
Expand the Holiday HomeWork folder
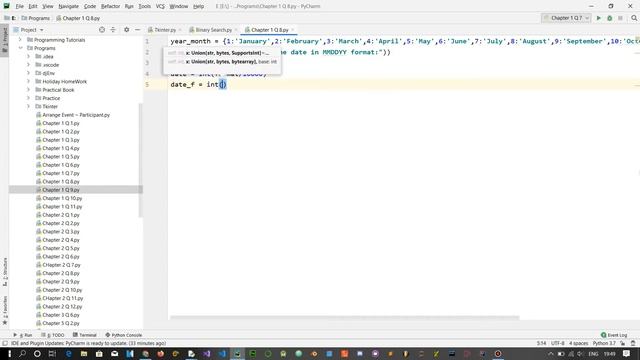coord(29,82)
